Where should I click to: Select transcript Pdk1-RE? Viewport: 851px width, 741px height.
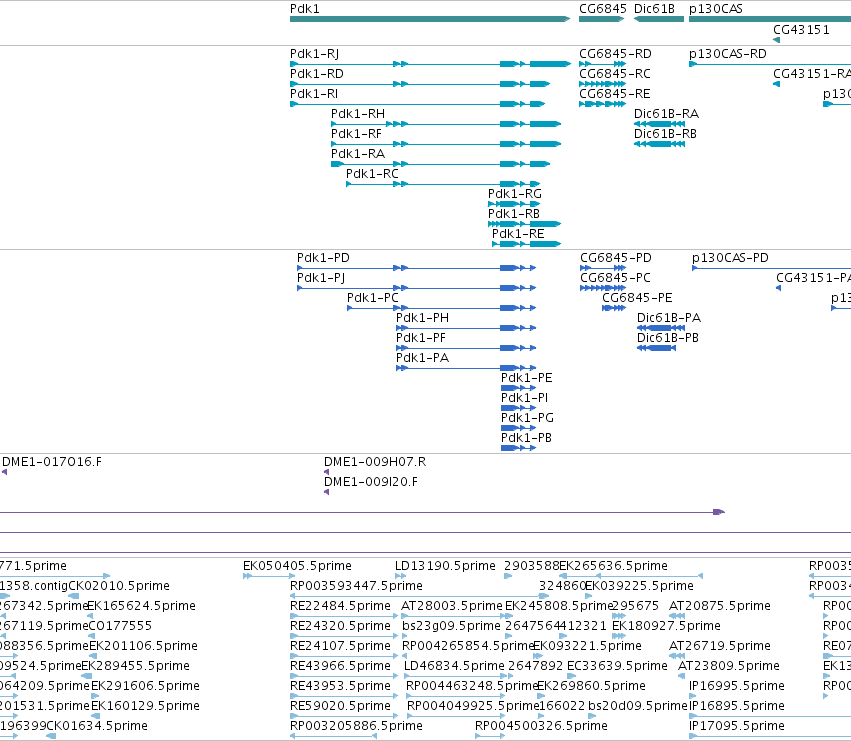[526, 244]
